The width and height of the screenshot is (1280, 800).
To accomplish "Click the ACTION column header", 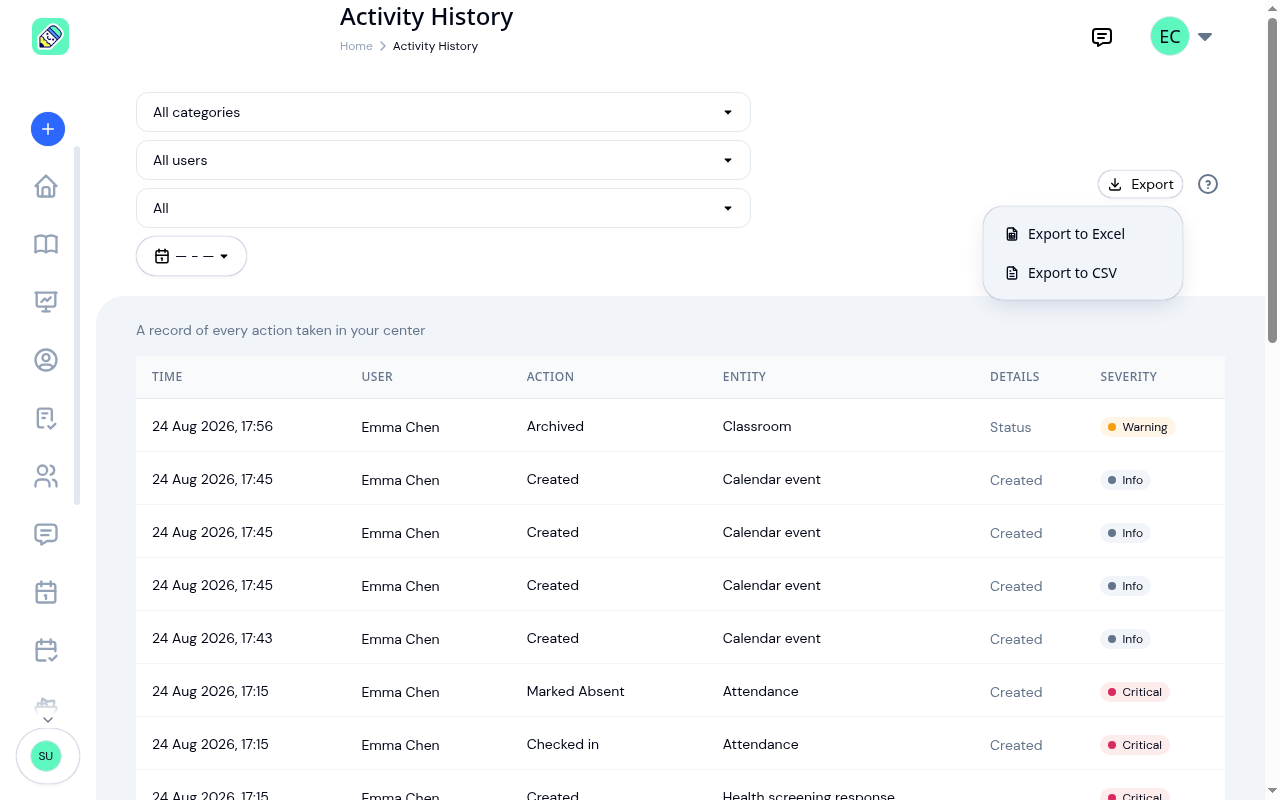I will pyautogui.click(x=550, y=377).
